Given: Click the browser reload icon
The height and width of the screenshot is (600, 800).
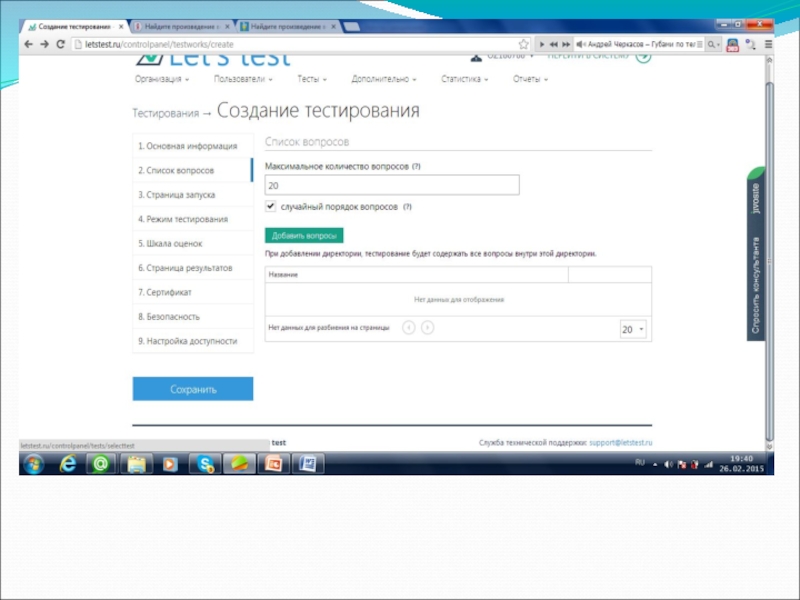Looking at the screenshot, I should pos(61,44).
